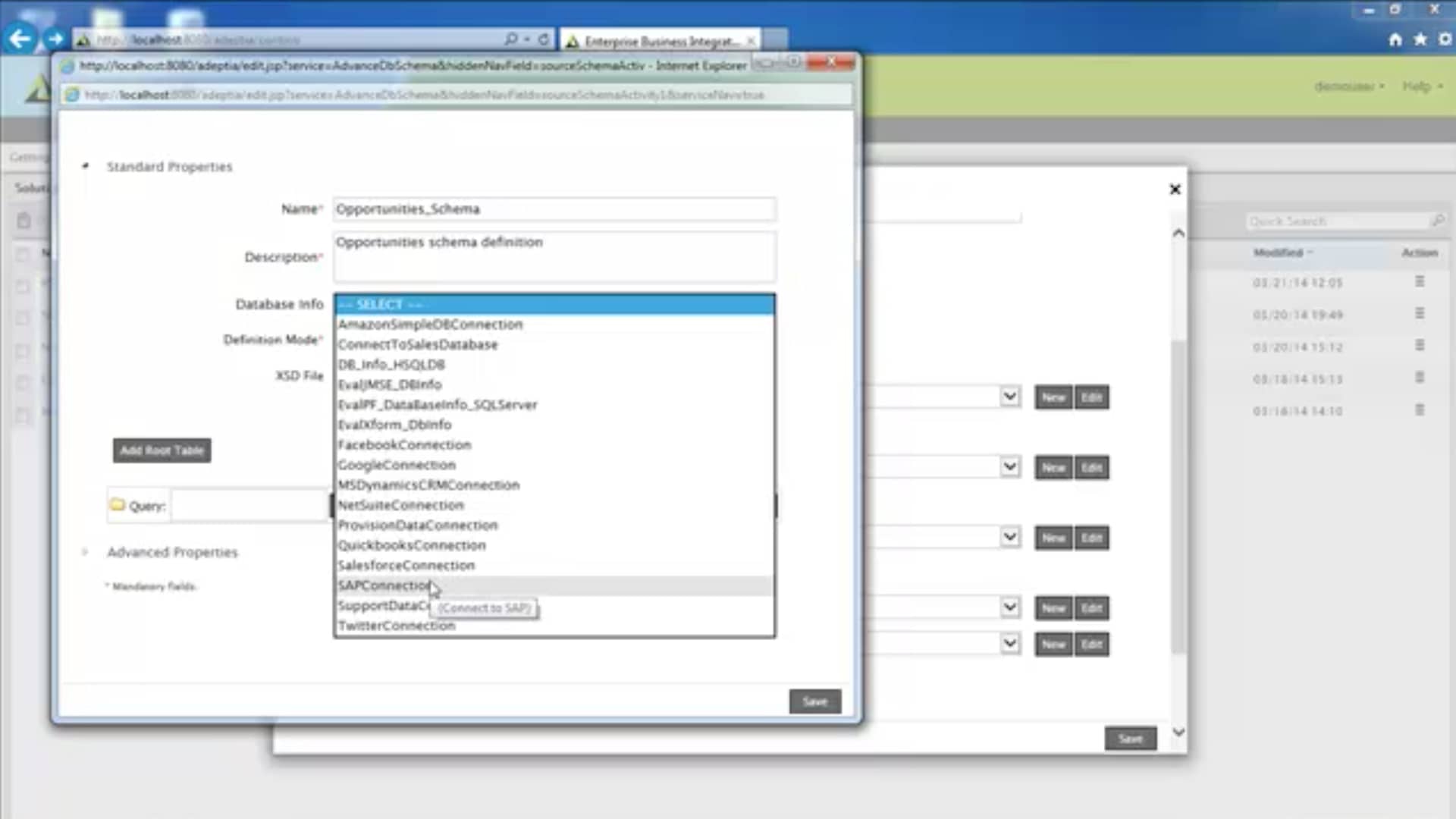The width and height of the screenshot is (1456, 819).
Task: Open action menu for 03/21/14 12:05 row
Action: pos(1420,282)
